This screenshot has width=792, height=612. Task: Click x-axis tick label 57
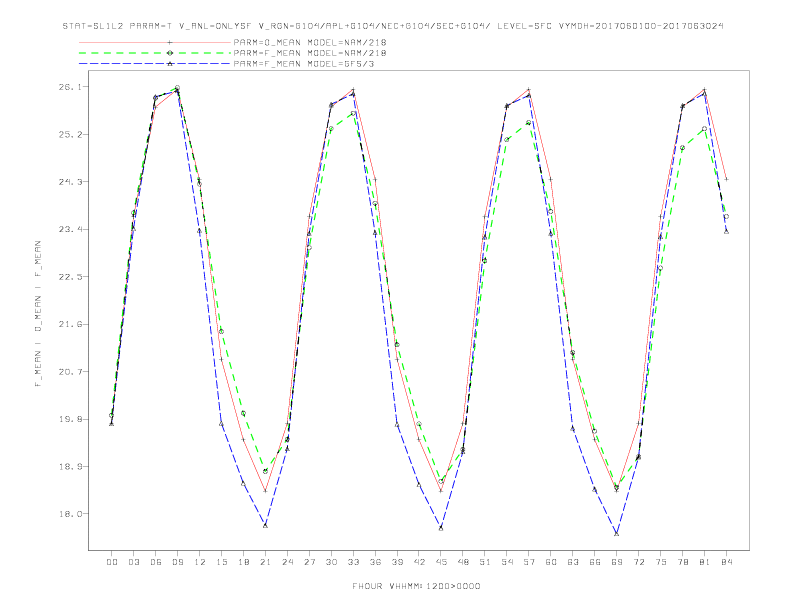(529, 562)
